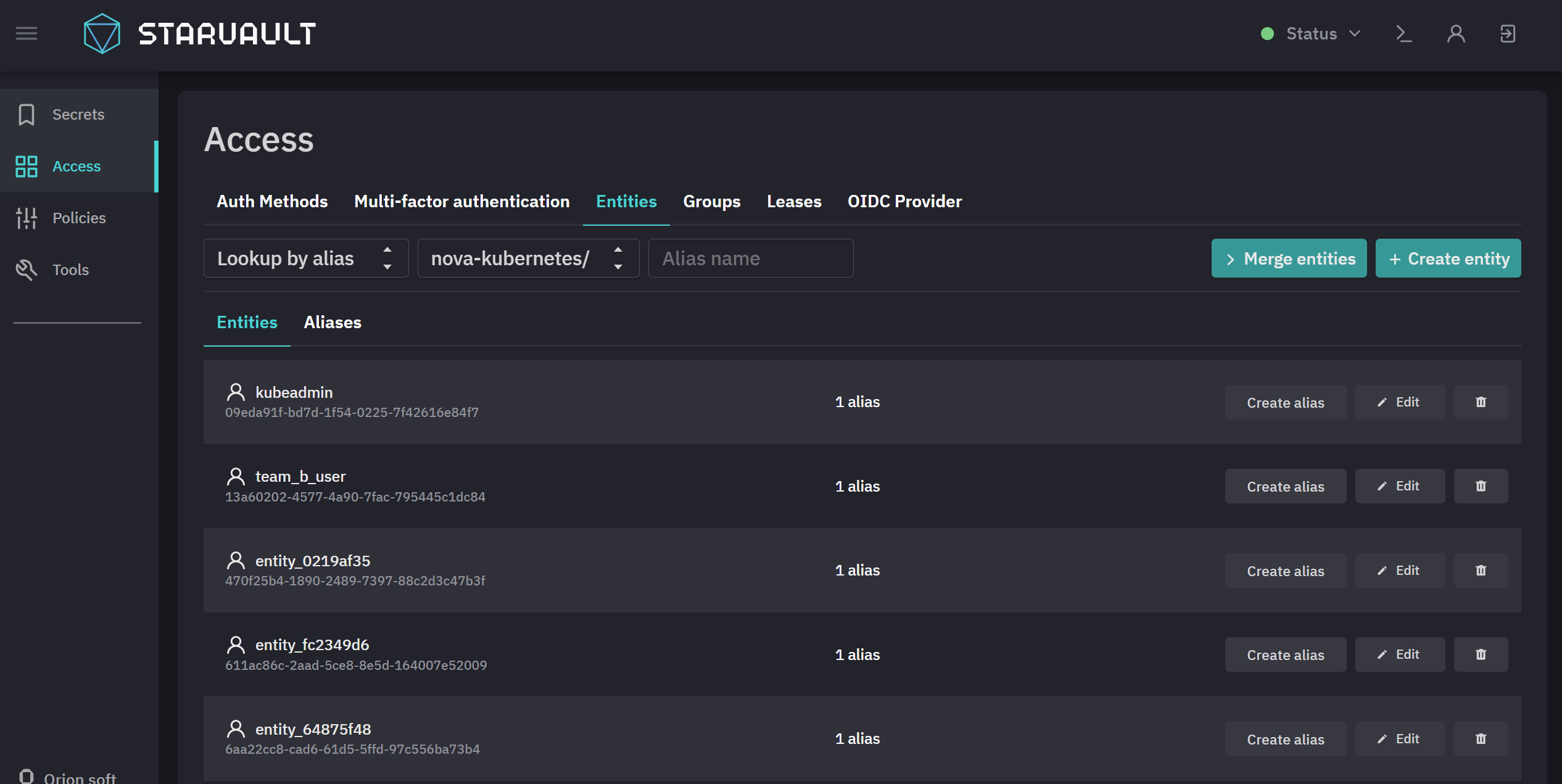Click the entity_fc2349d6 user icon
The height and width of the screenshot is (784, 1562).
pyautogui.click(x=236, y=645)
